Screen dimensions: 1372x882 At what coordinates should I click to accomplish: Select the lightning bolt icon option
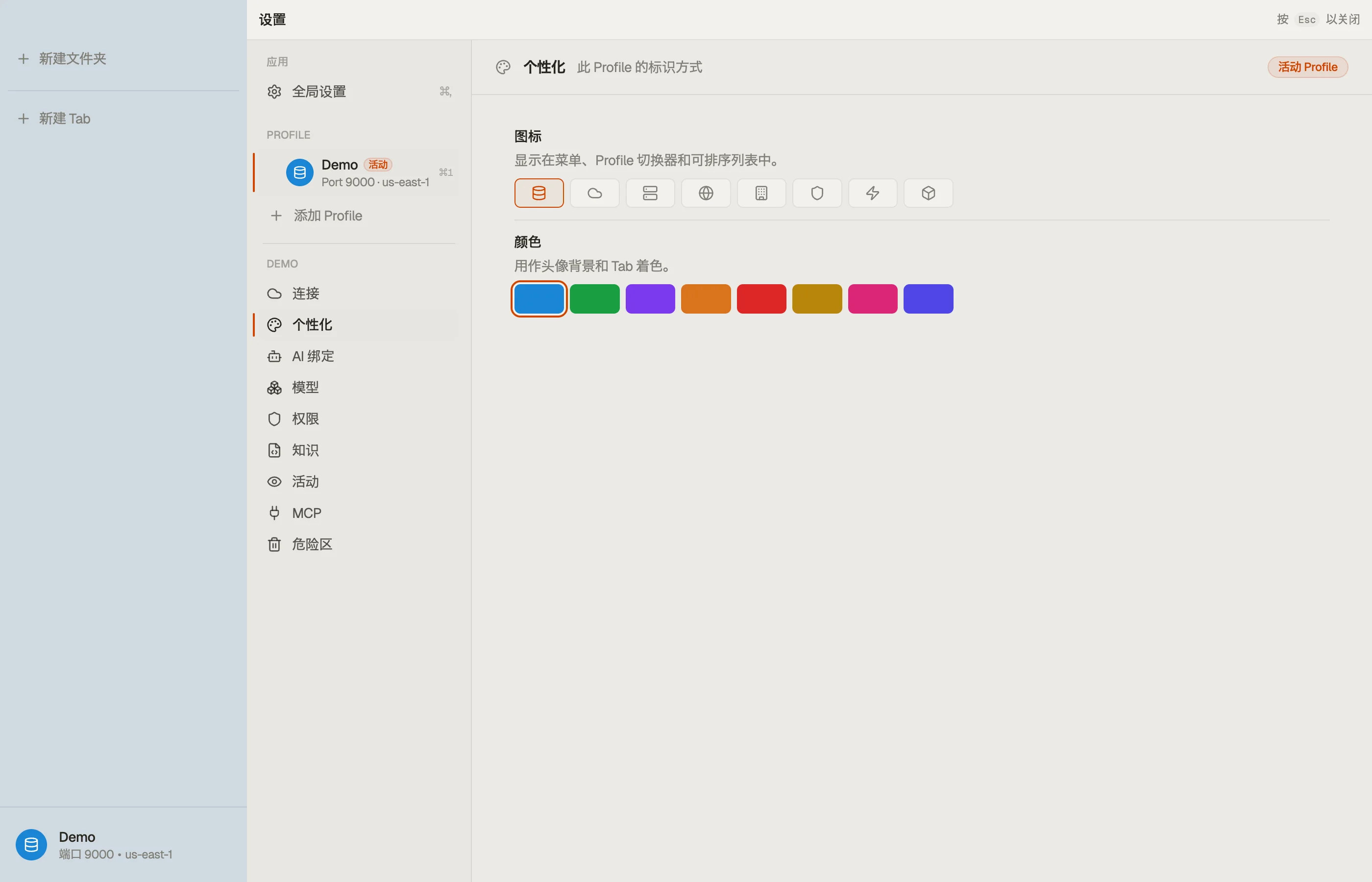pyautogui.click(x=872, y=193)
